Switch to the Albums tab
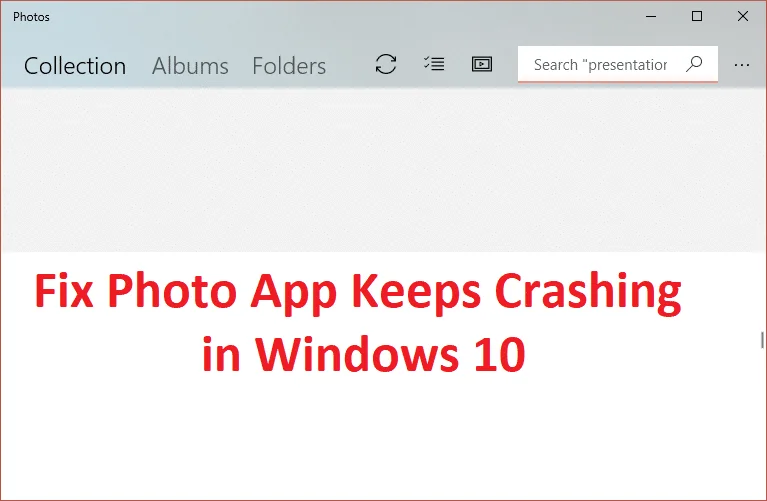The height and width of the screenshot is (501, 767). tap(190, 66)
